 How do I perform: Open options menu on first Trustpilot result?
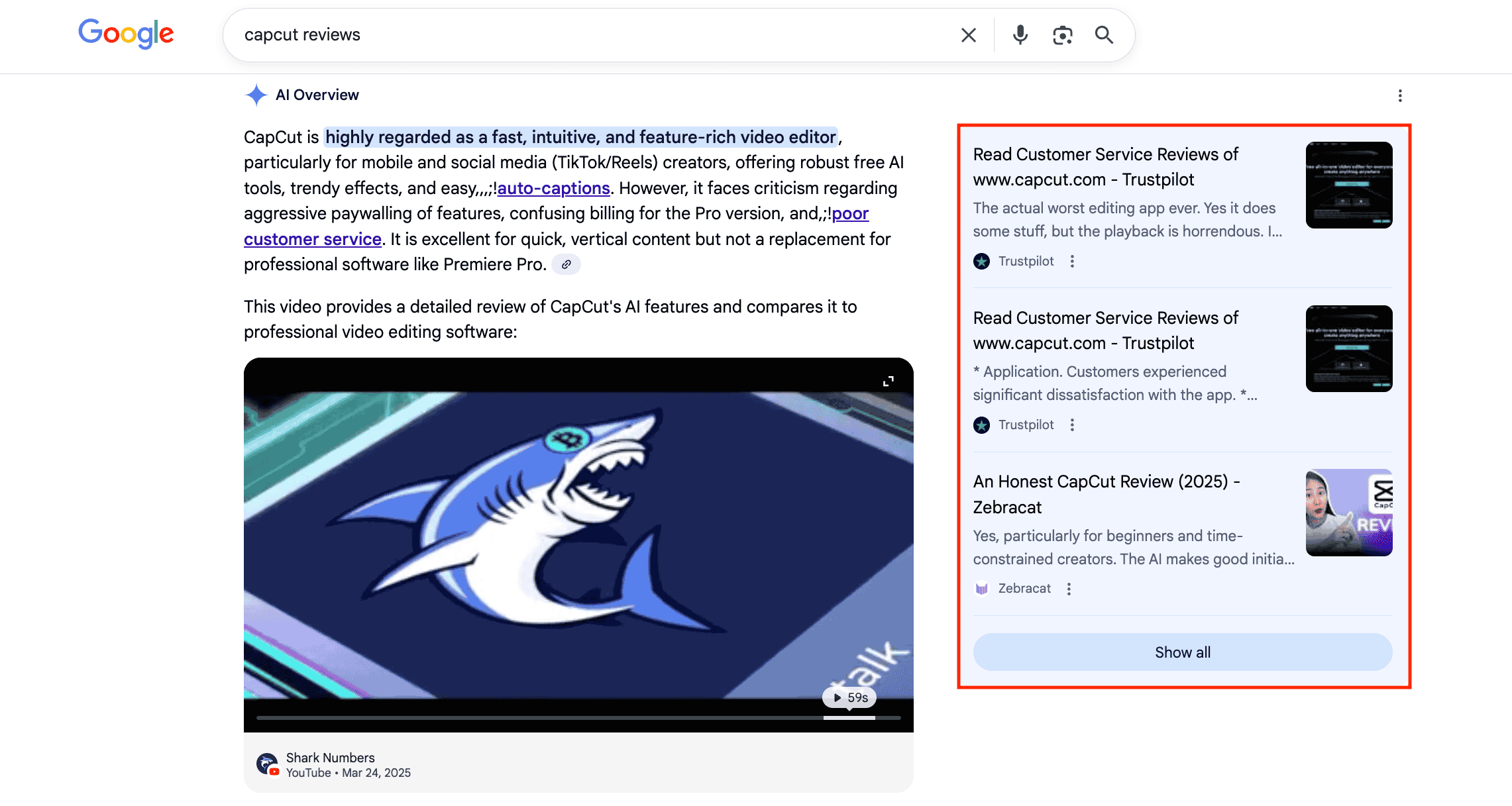[x=1071, y=261]
